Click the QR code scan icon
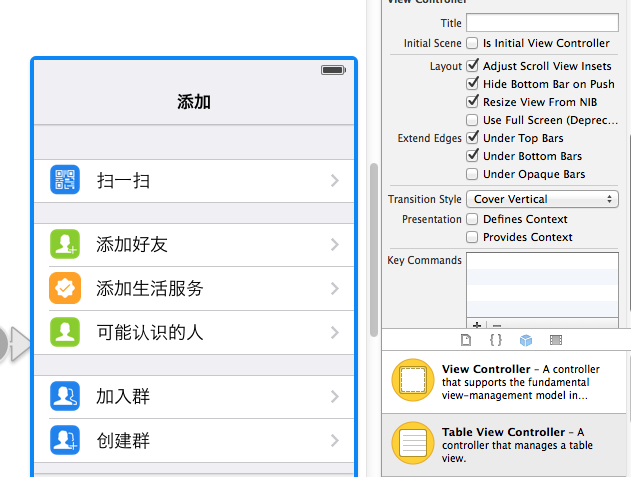Screen dimensions: 631x477 tap(65, 180)
